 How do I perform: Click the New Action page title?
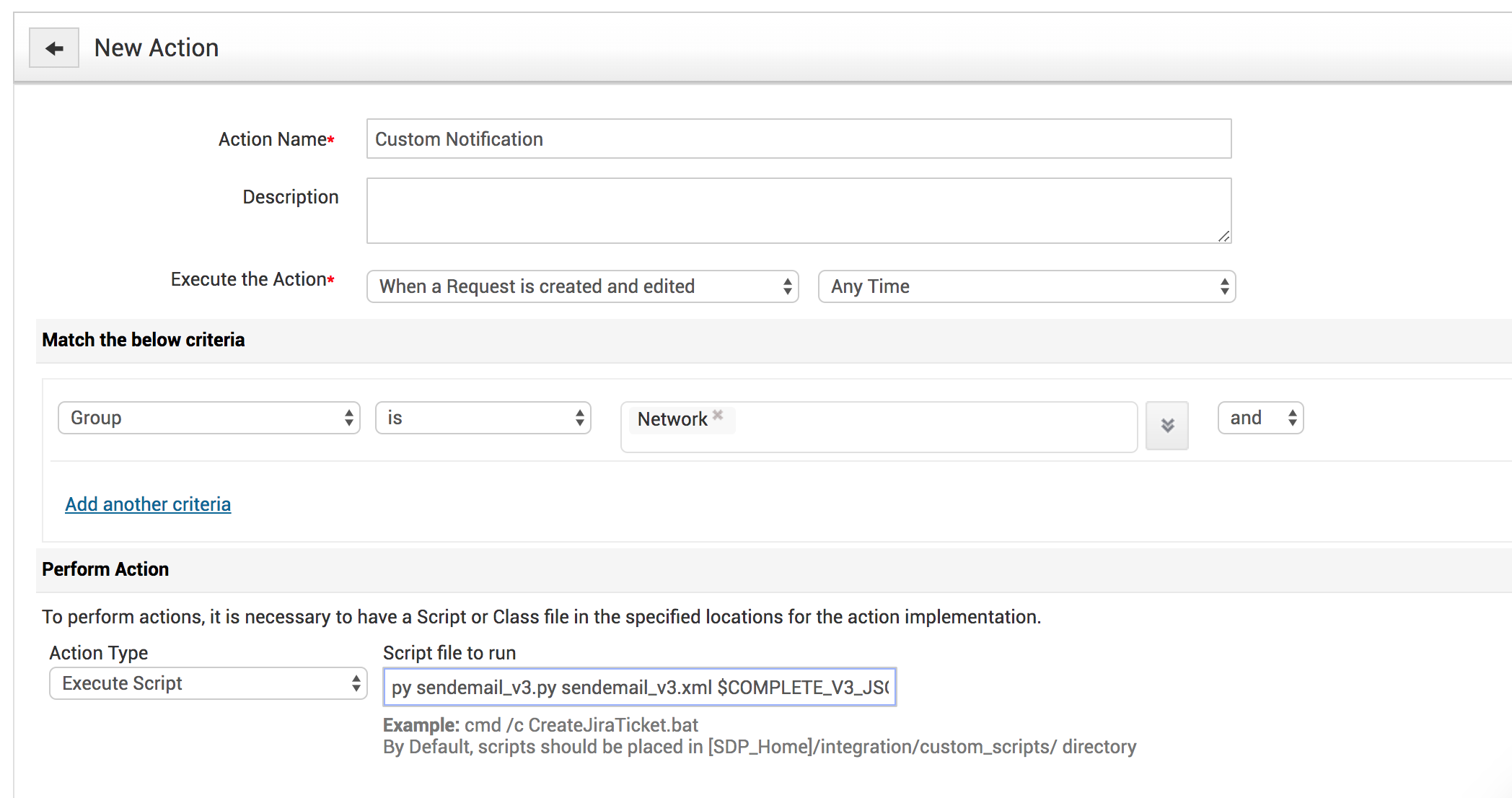click(x=157, y=48)
